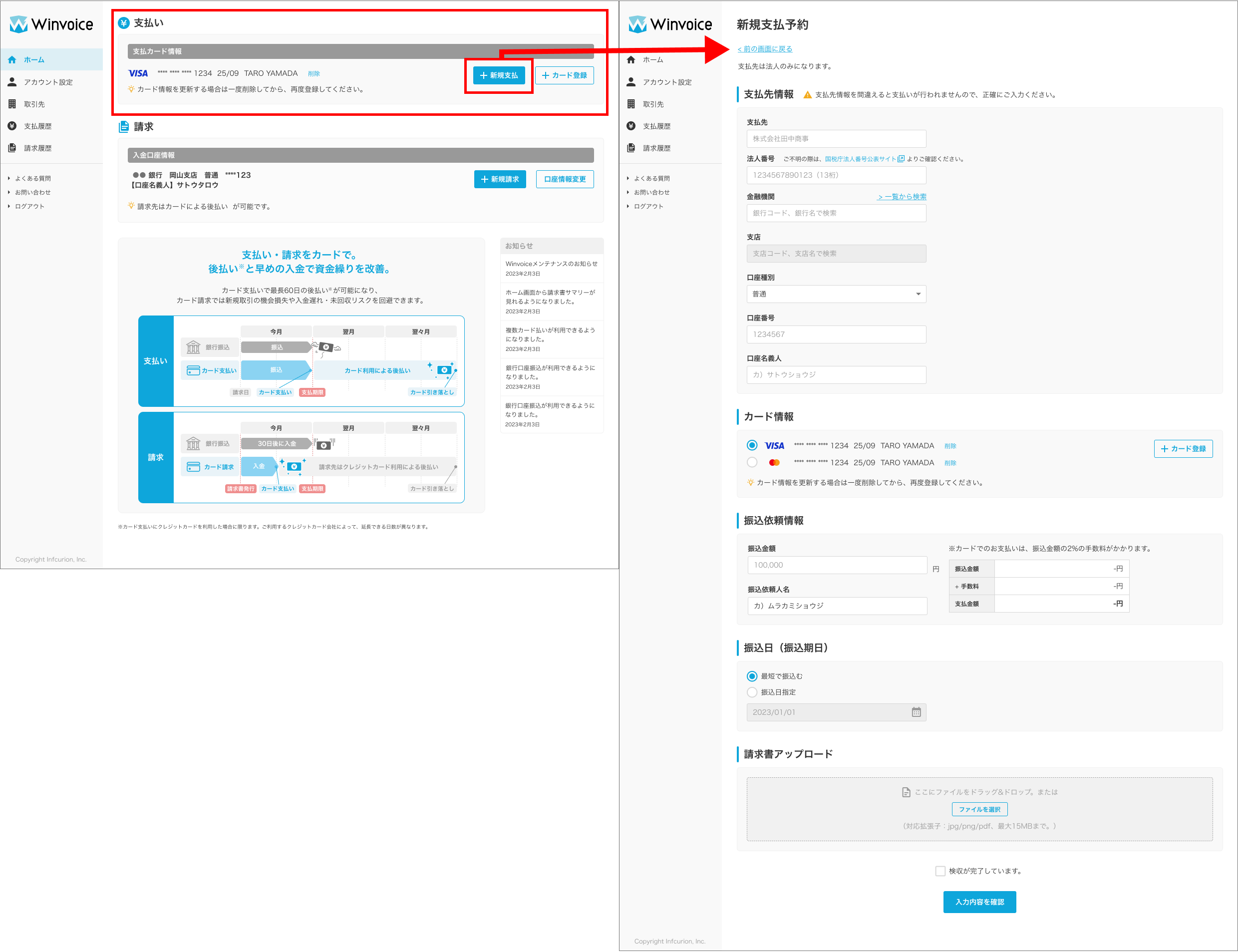Check the 検収が完了しています checkbox
Screen dimensions: 1238x952
point(940,871)
